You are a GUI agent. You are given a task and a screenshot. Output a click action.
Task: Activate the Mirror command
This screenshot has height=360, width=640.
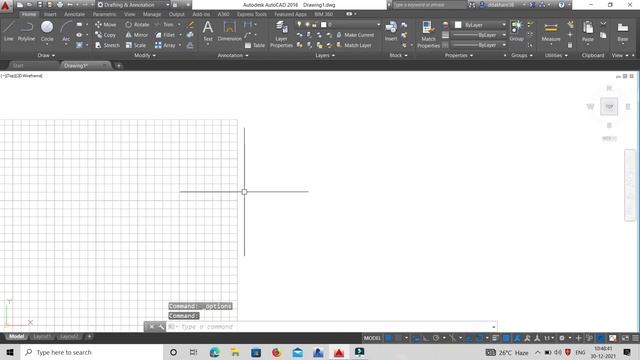(137, 35)
